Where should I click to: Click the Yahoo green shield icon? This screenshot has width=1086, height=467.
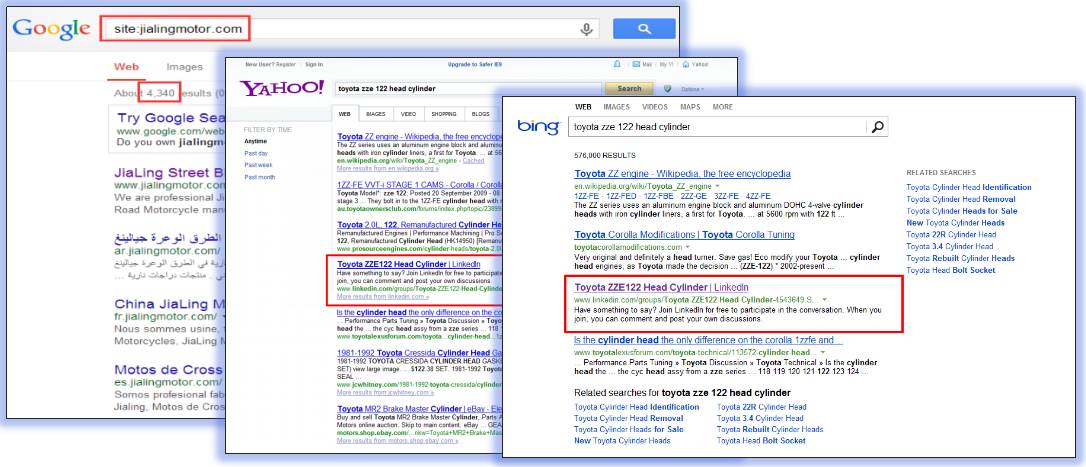tap(668, 89)
